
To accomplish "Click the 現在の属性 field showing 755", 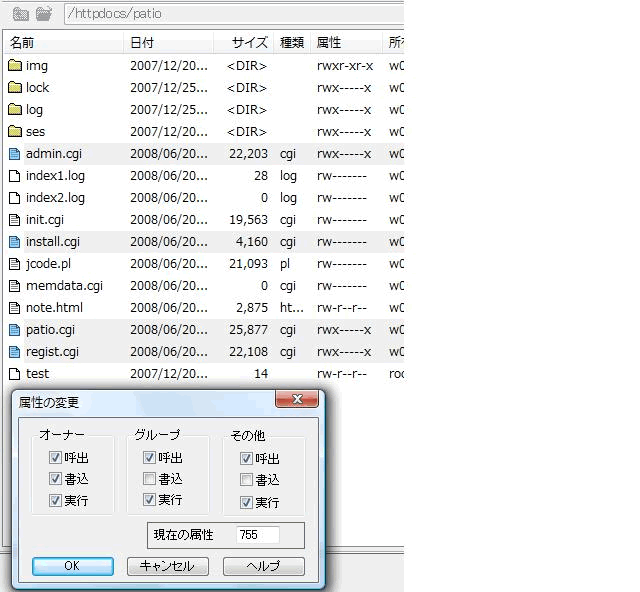I will (x=258, y=535).
